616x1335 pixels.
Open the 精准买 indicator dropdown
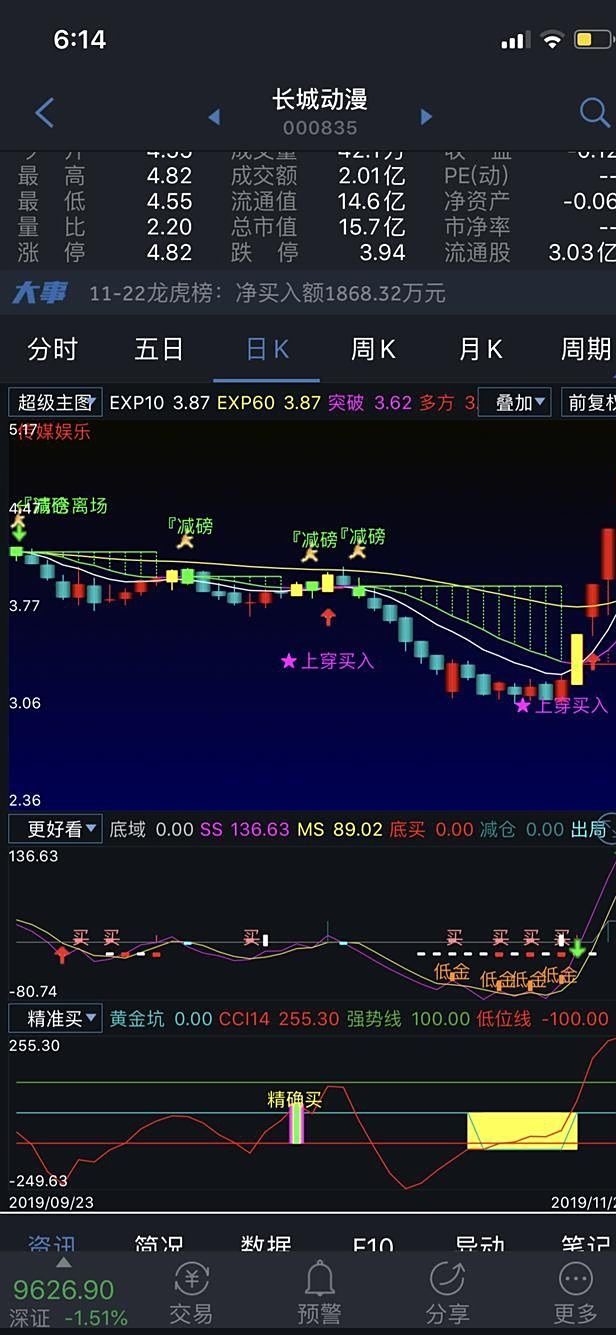[55, 1019]
